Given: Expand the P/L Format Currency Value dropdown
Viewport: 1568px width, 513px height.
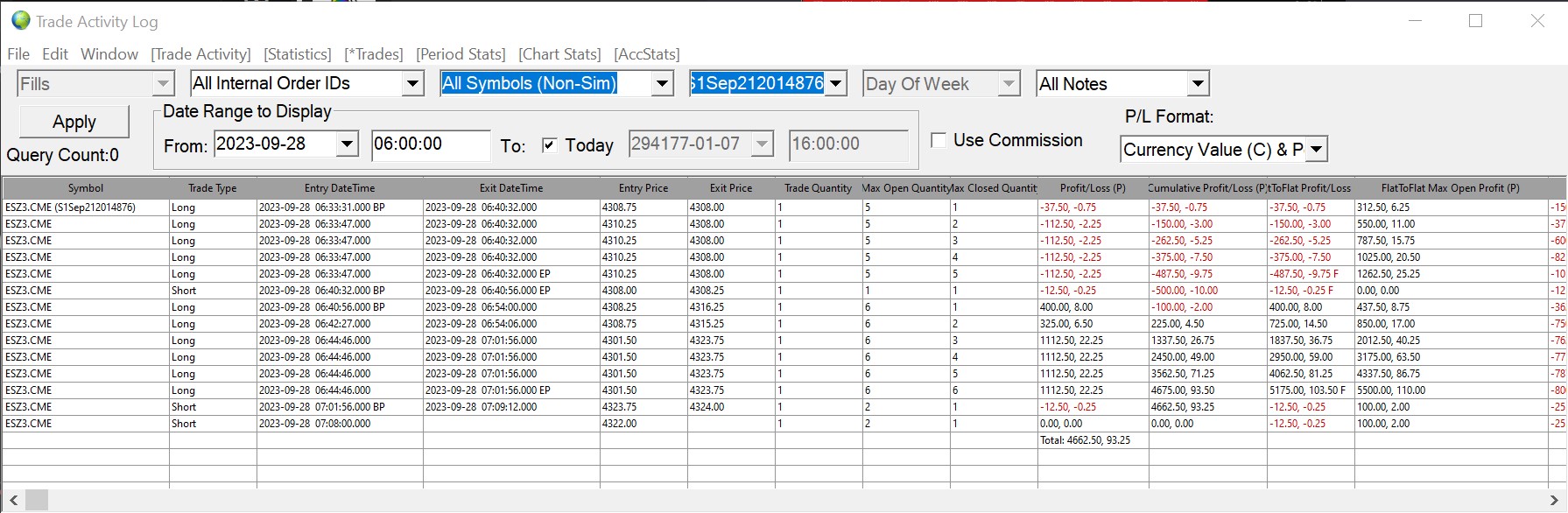Looking at the screenshot, I should coord(1317,150).
